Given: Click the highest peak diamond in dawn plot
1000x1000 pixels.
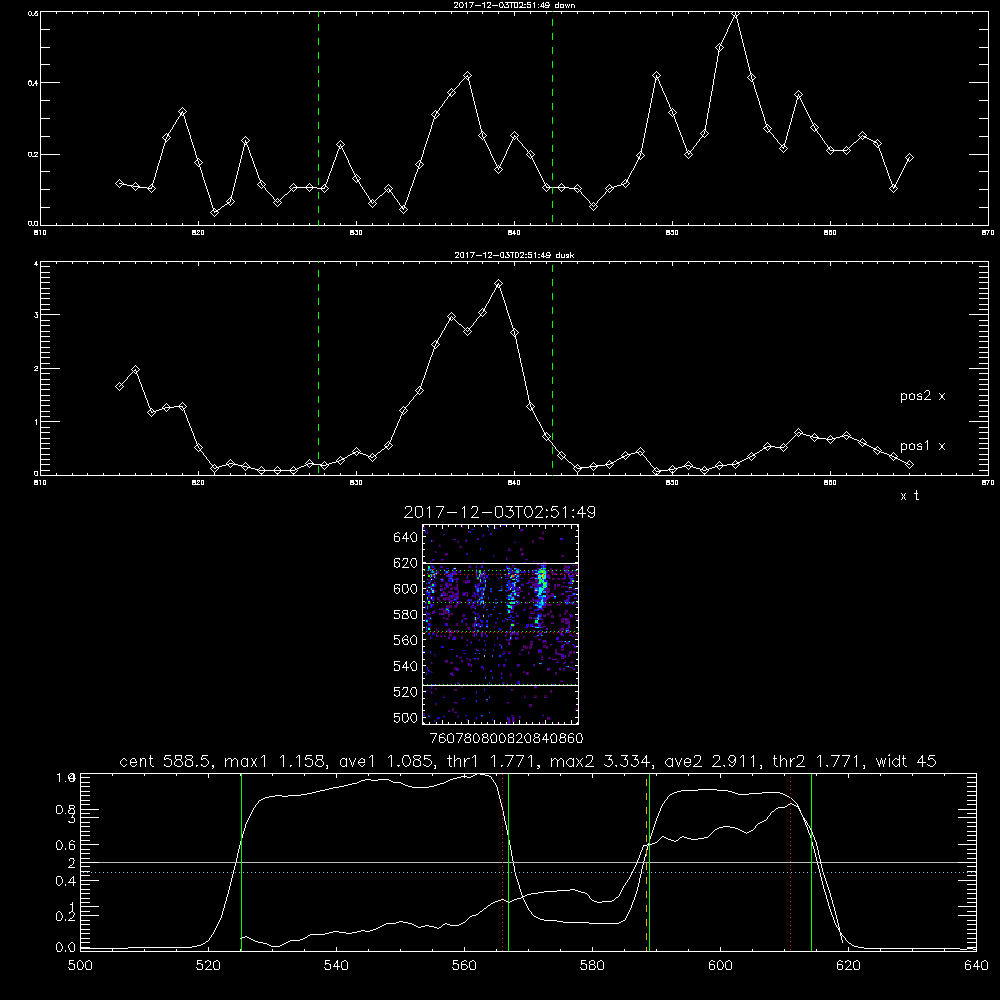Looking at the screenshot, I should [735, 13].
